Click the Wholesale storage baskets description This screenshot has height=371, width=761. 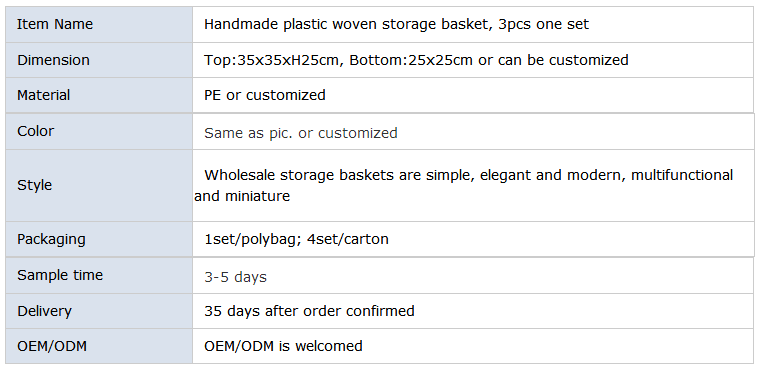(x=463, y=186)
